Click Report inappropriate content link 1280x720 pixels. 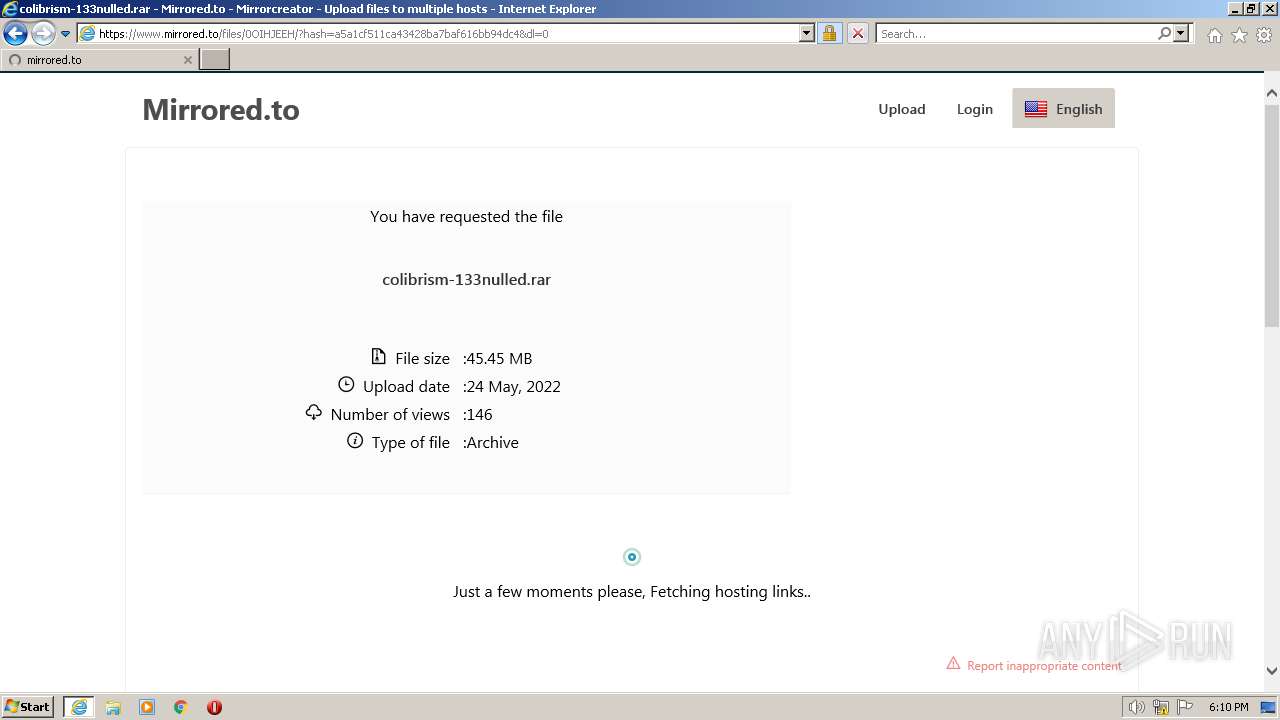click(1044, 666)
